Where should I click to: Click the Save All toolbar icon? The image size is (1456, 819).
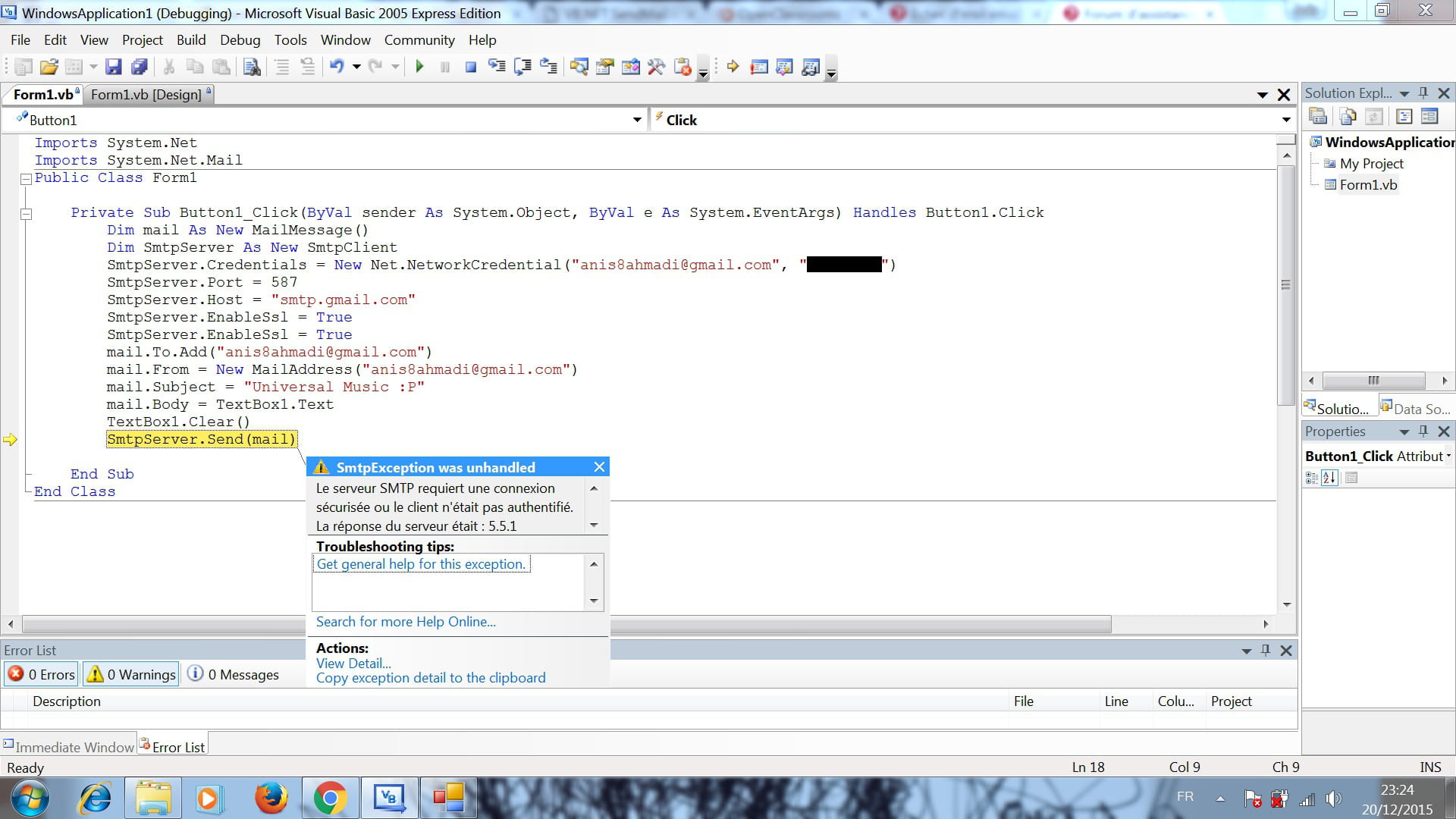click(139, 67)
